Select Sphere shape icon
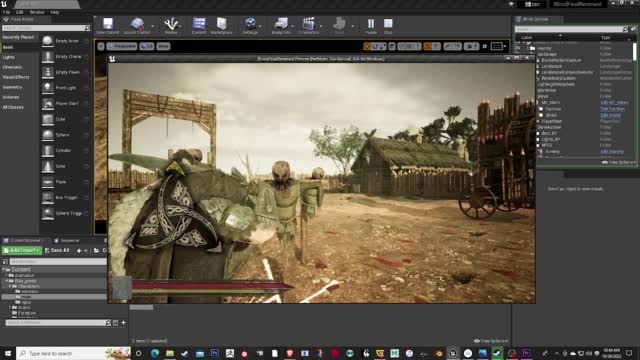The width and height of the screenshot is (640, 360). click(48, 135)
